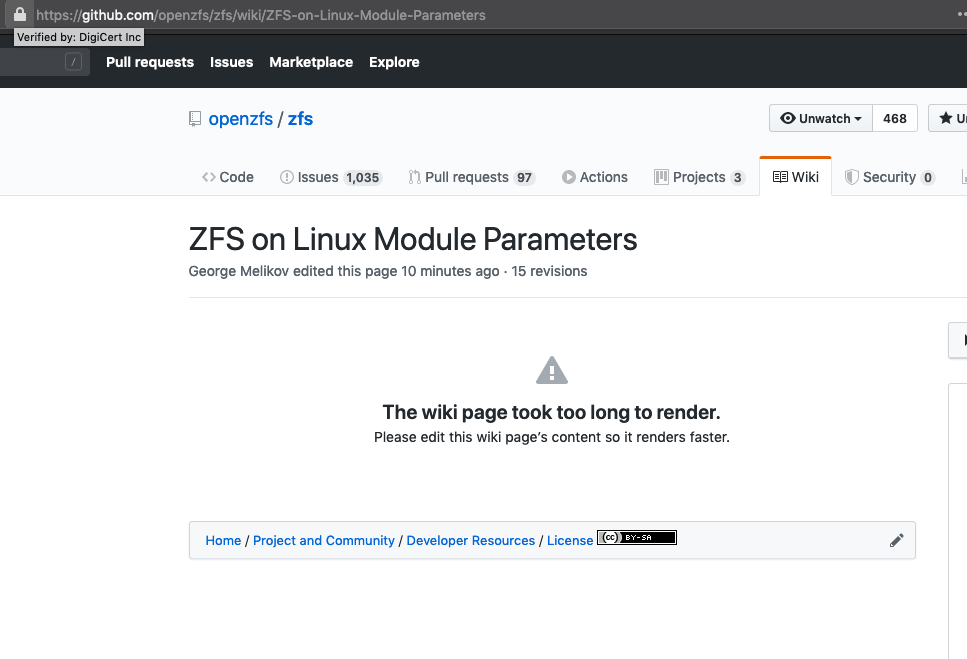Click the star button

[x=948, y=118]
